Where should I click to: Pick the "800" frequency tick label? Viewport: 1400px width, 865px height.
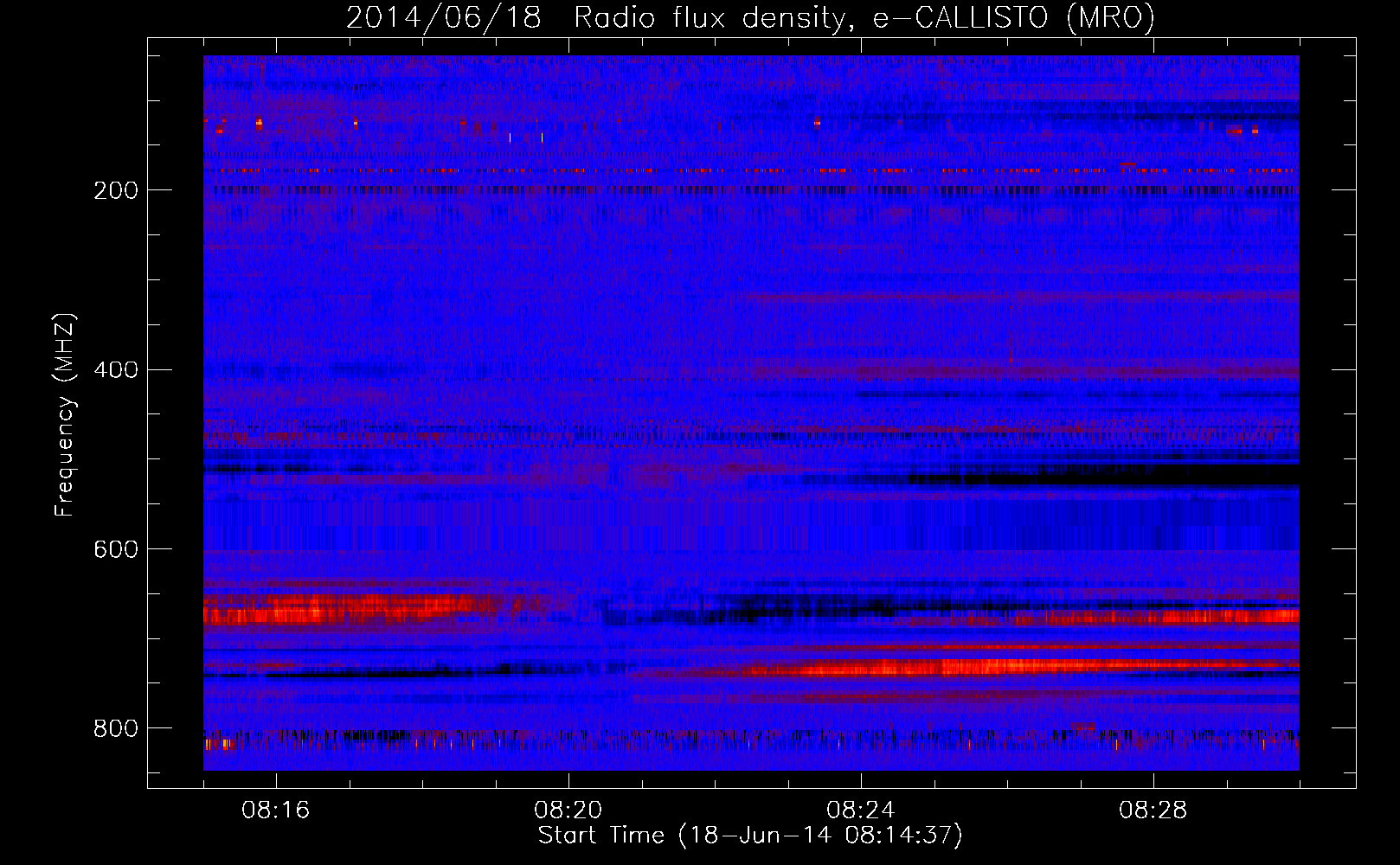(116, 729)
